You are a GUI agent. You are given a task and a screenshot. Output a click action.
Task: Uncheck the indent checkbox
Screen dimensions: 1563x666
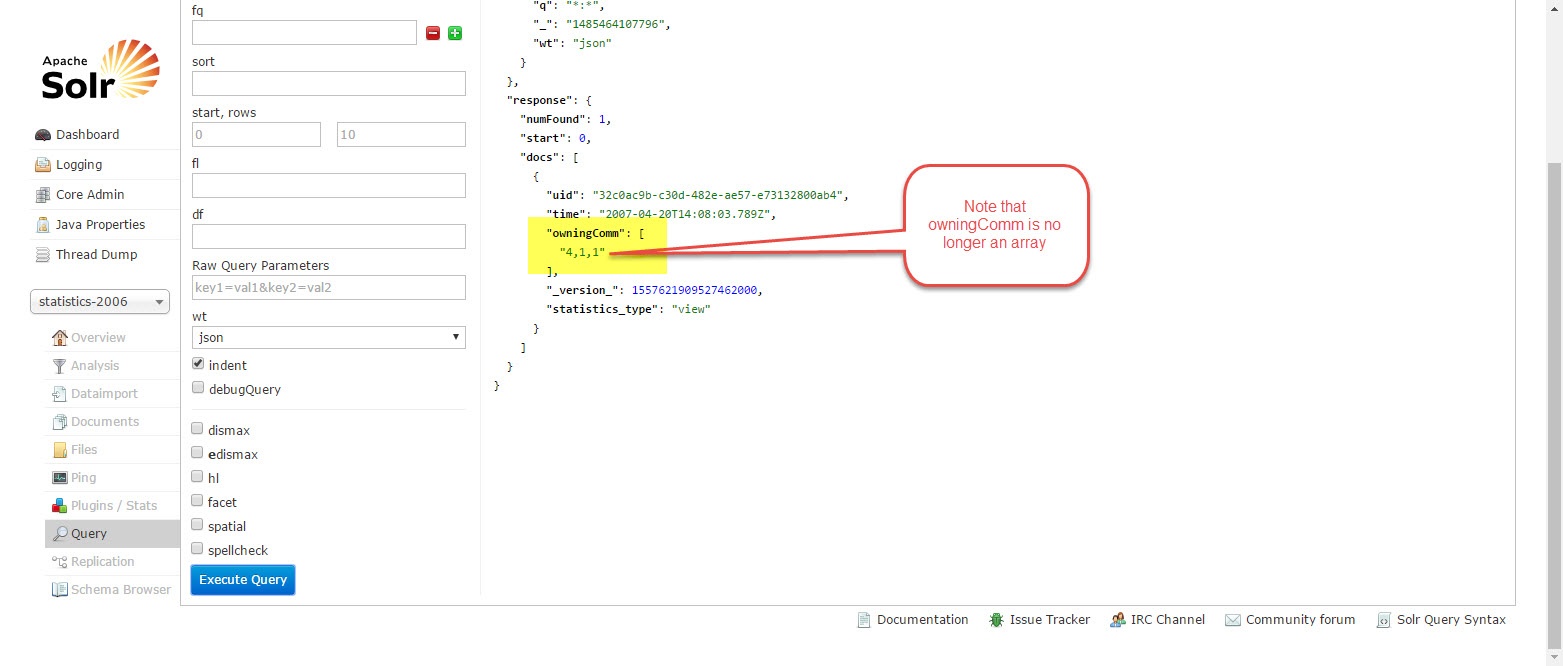(x=198, y=365)
